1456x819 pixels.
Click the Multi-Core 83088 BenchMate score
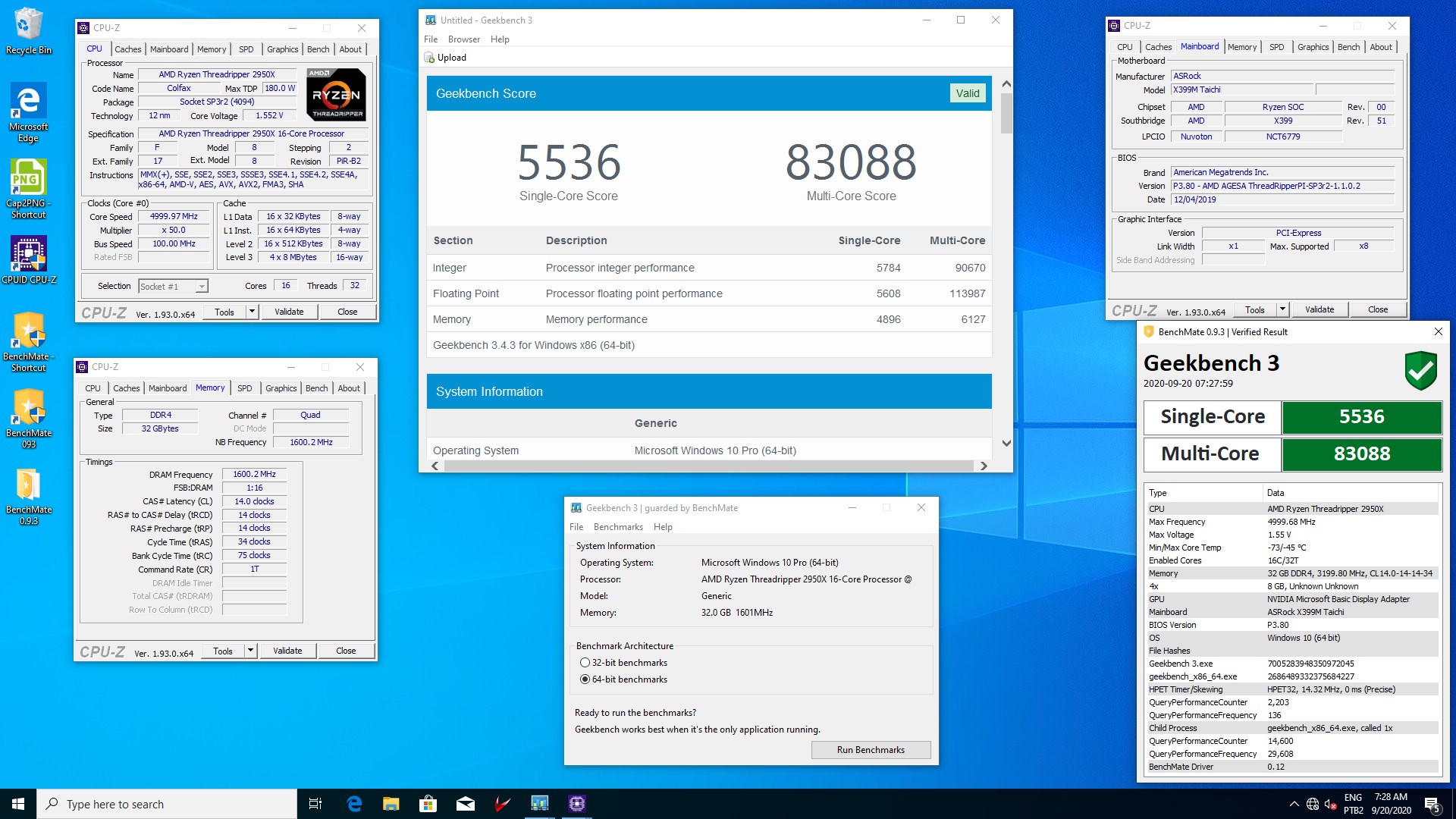click(1362, 453)
